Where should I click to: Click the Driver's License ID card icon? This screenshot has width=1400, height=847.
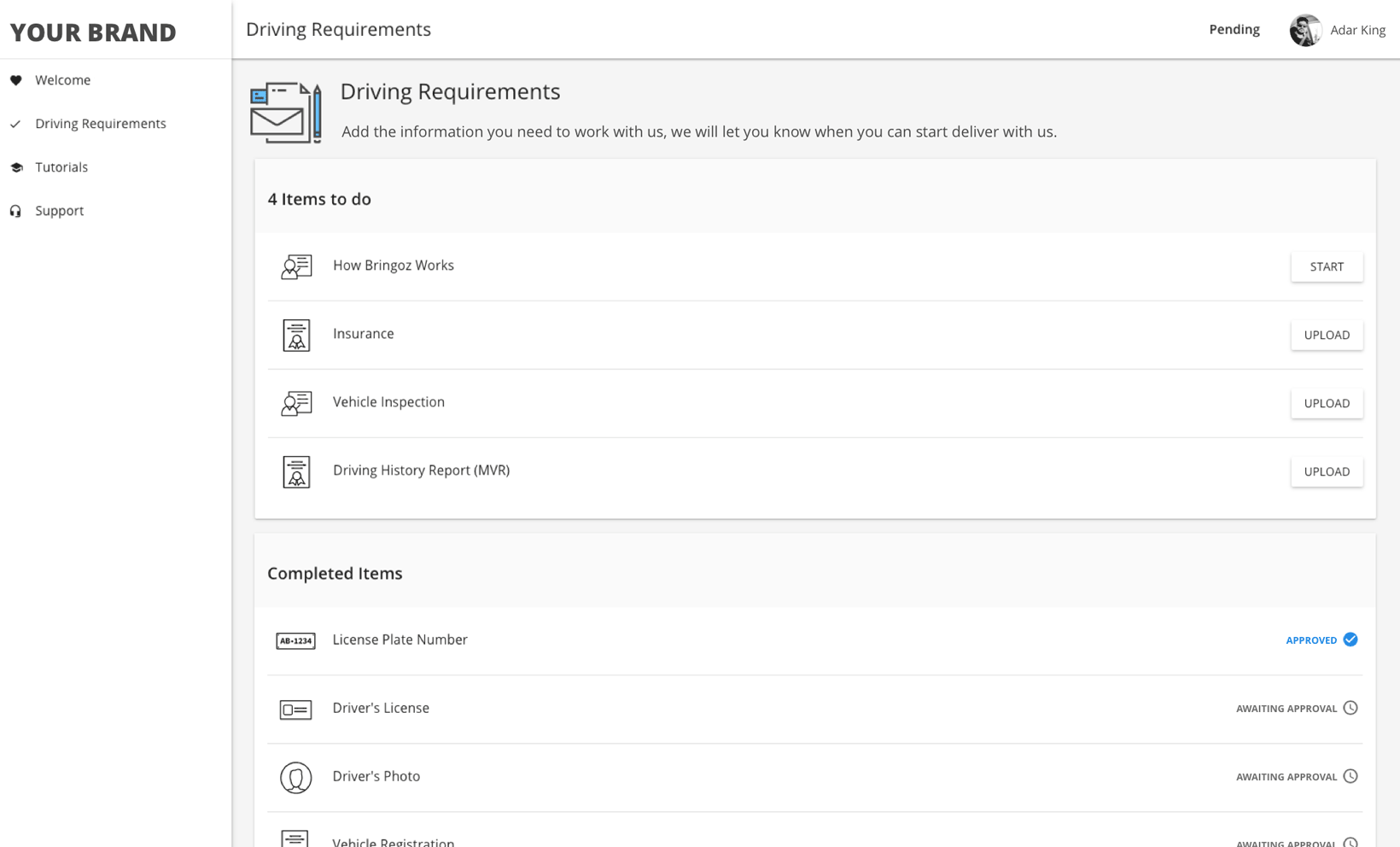[295, 710]
